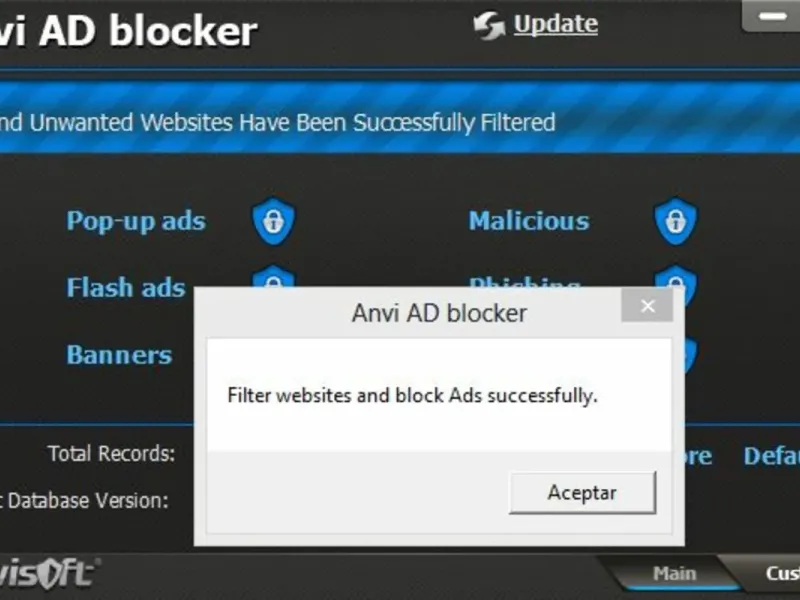Image resolution: width=800 pixels, height=600 pixels.
Task: Click the Restore link behind the dialog
Action: (698, 456)
